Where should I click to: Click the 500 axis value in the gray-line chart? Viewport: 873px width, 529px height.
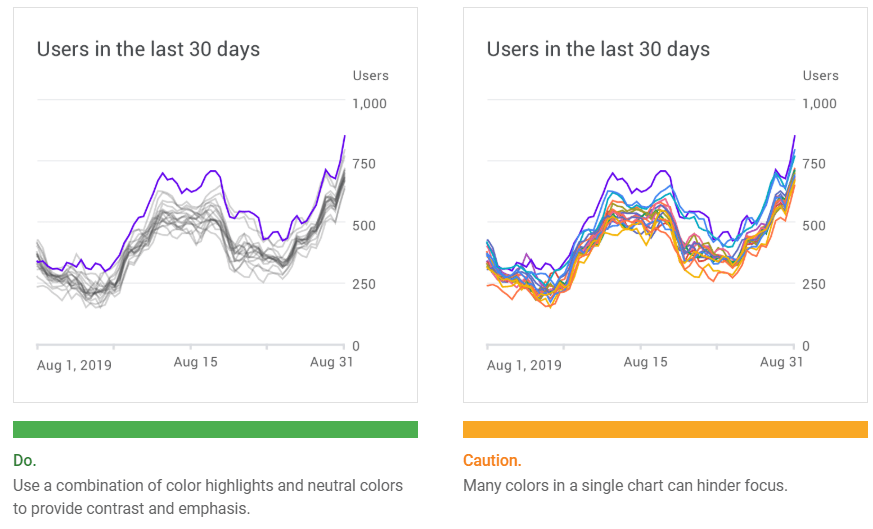365,225
